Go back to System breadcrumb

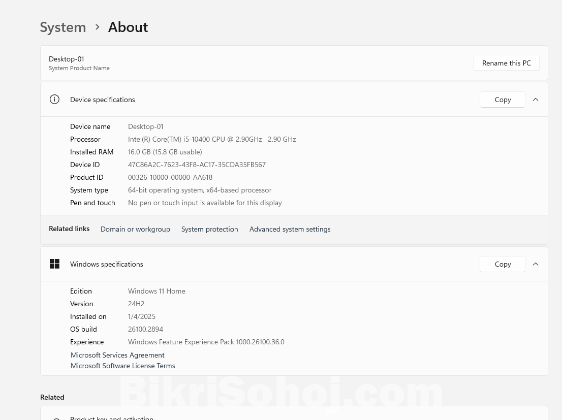[x=63, y=27]
